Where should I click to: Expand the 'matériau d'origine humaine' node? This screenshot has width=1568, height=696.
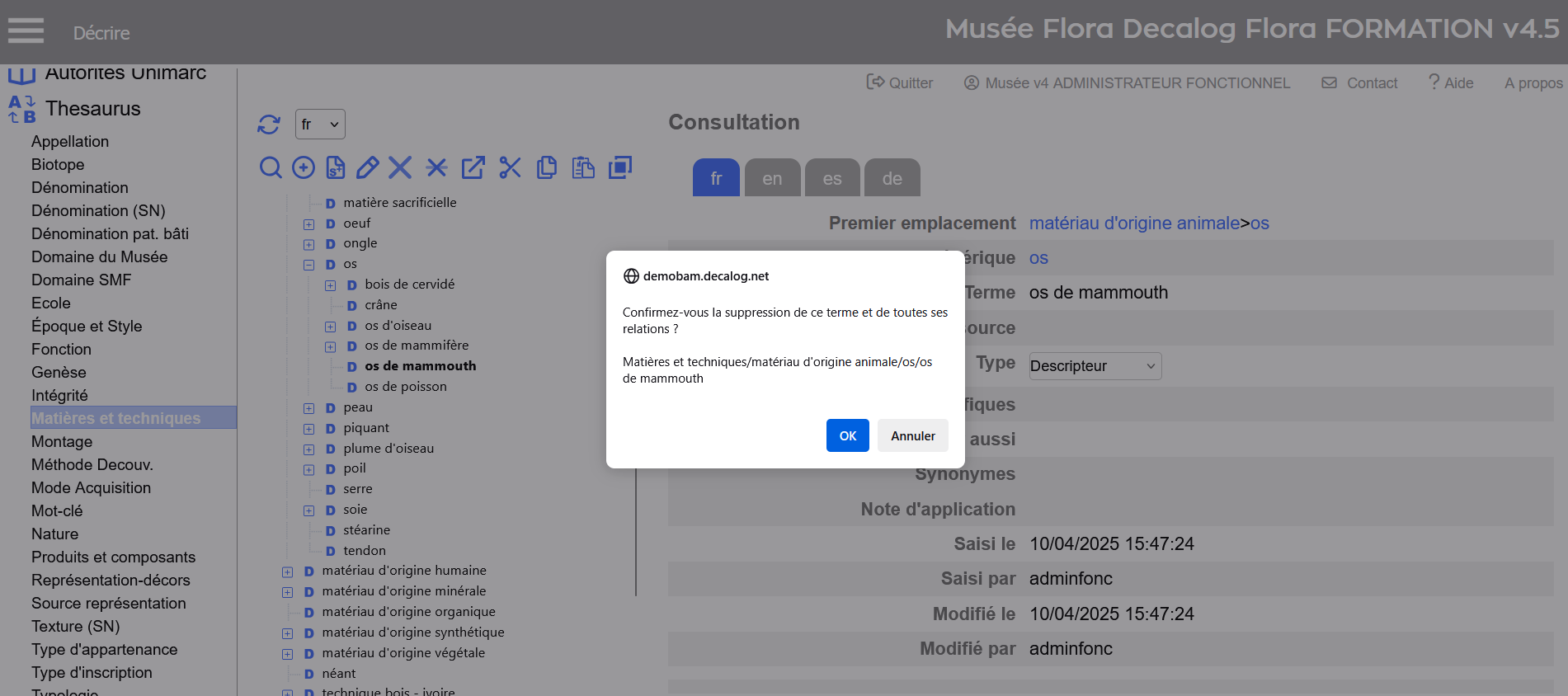click(287, 571)
